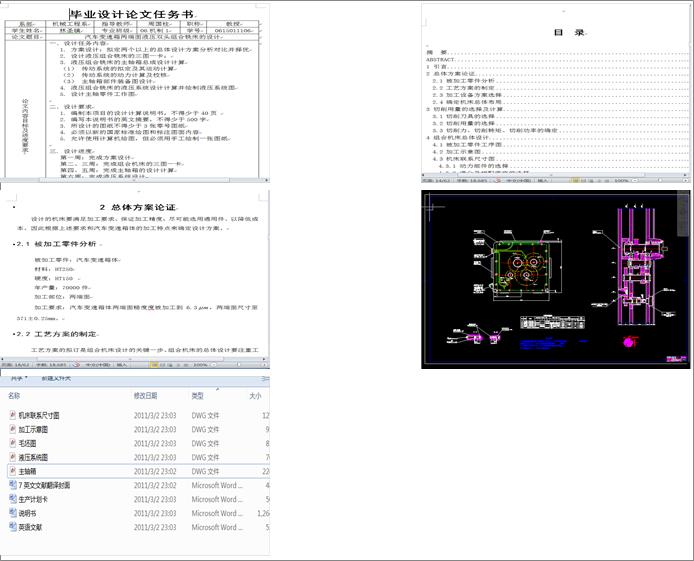Click the 加工示意图 DWG file icon
The image size is (694, 561).
point(11,429)
